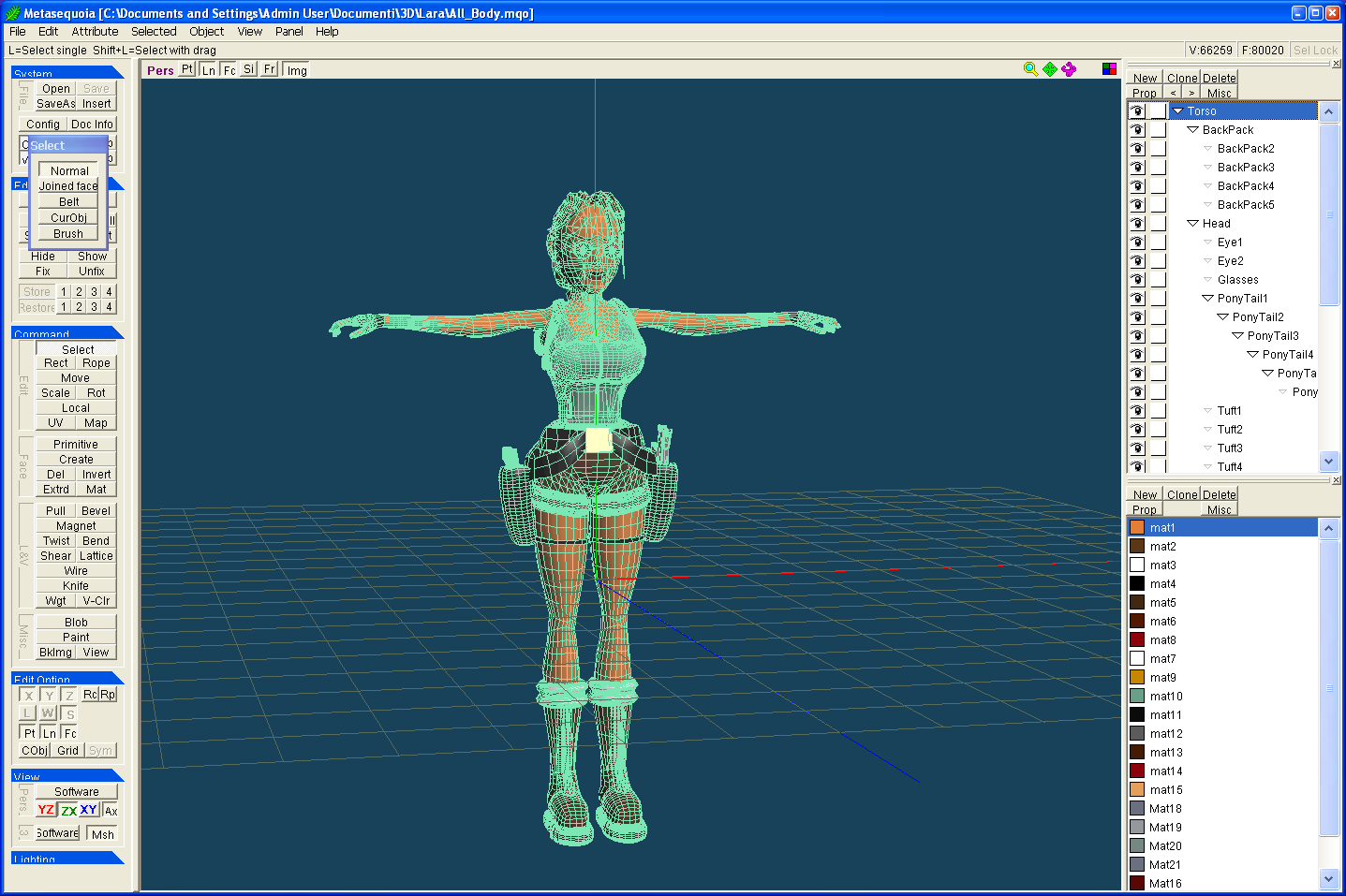
Task: Click the '>' move-object-right button
Action: coord(1191,93)
